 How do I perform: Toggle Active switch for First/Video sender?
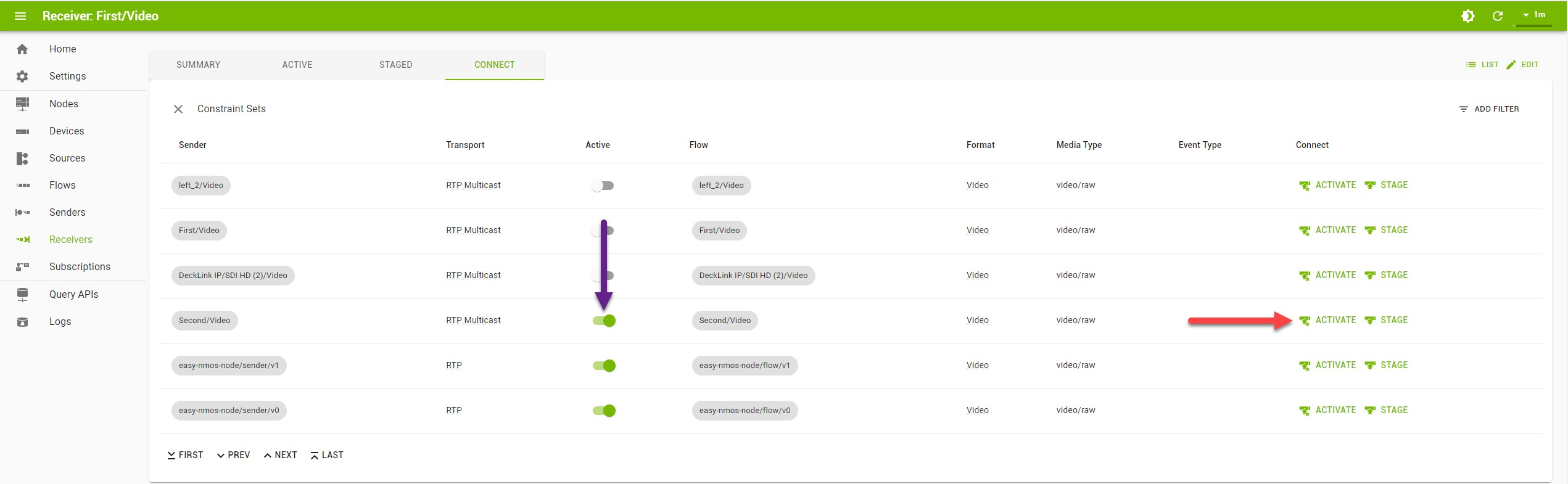pos(602,231)
